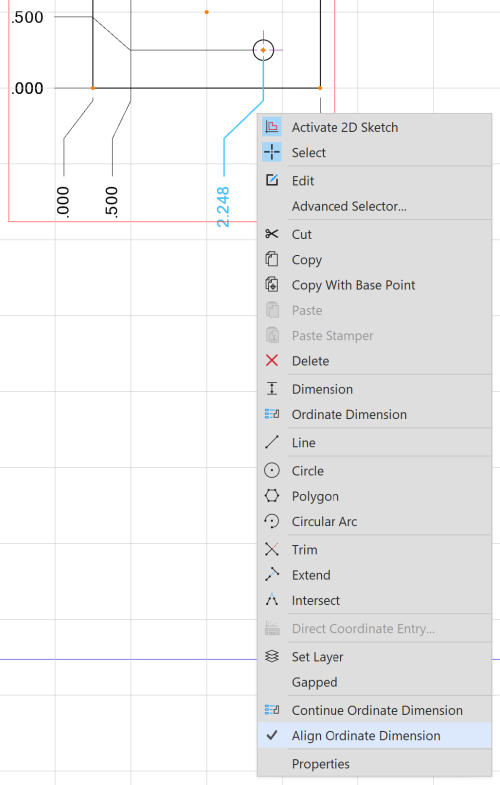Image resolution: width=500 pixels, height=785 pixels.
Task: Click the hole circle in the sketch
Action: (263, 50)
